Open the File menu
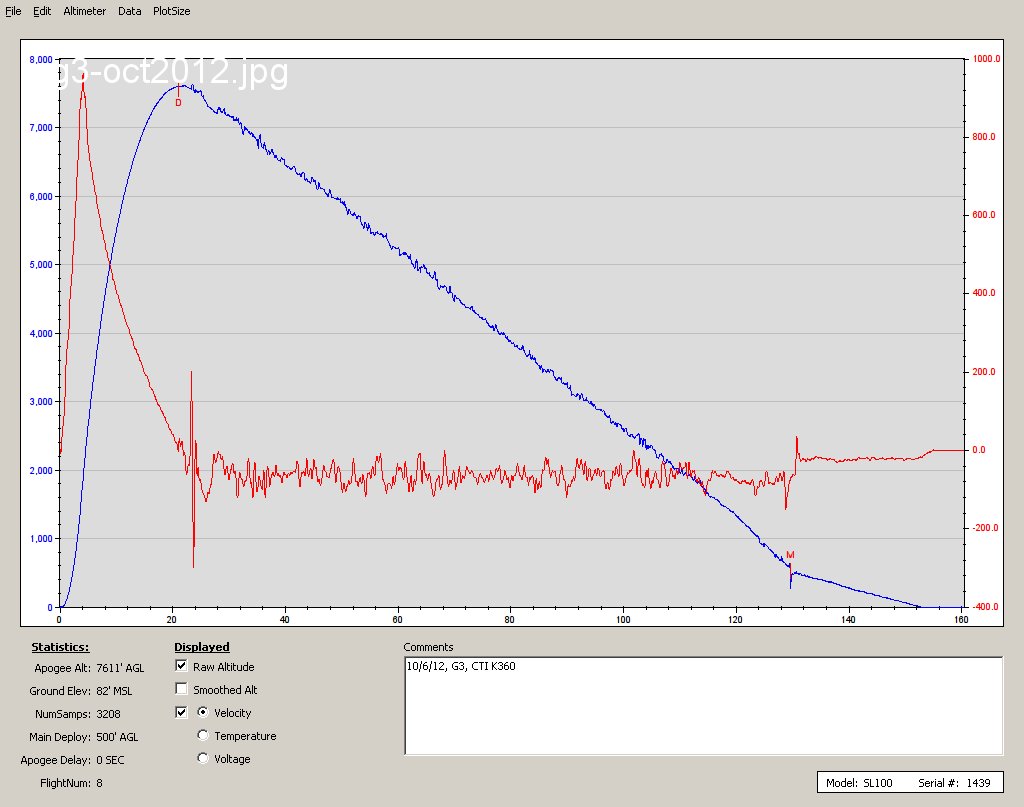The image size is (1024, 807). [13, 11]
